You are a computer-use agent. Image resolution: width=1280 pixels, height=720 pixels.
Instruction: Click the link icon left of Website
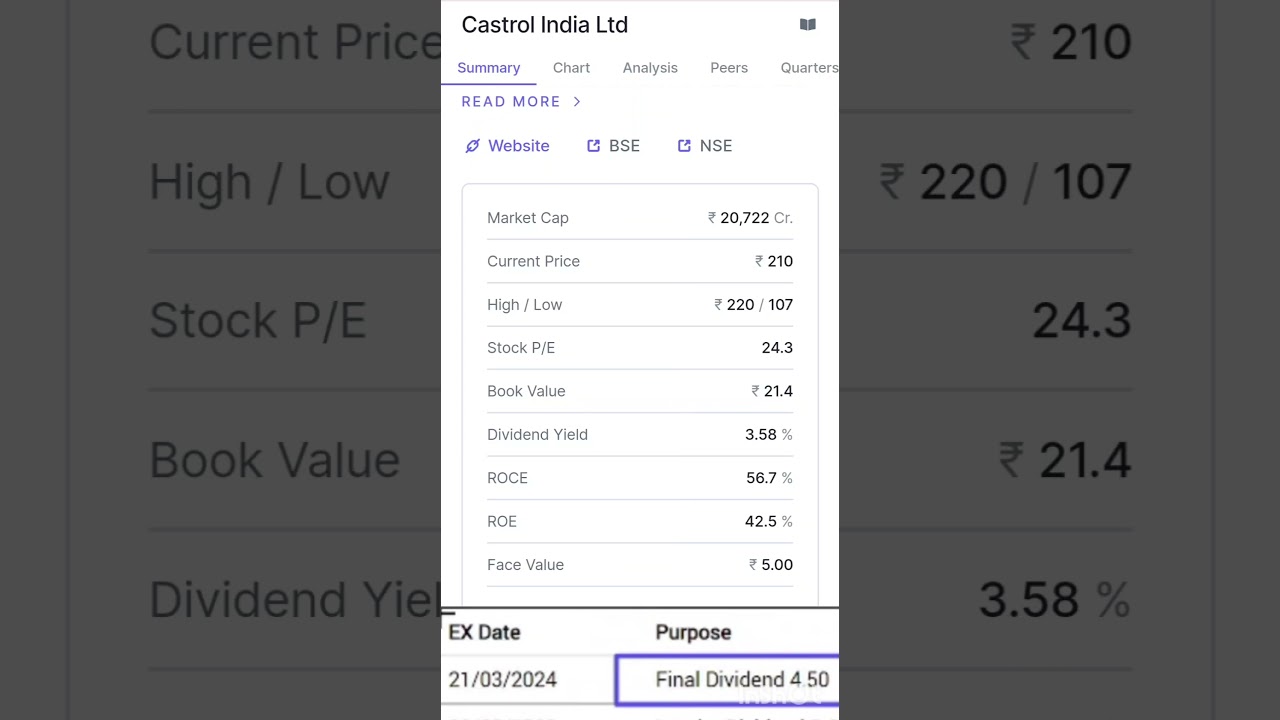[473, 146]
